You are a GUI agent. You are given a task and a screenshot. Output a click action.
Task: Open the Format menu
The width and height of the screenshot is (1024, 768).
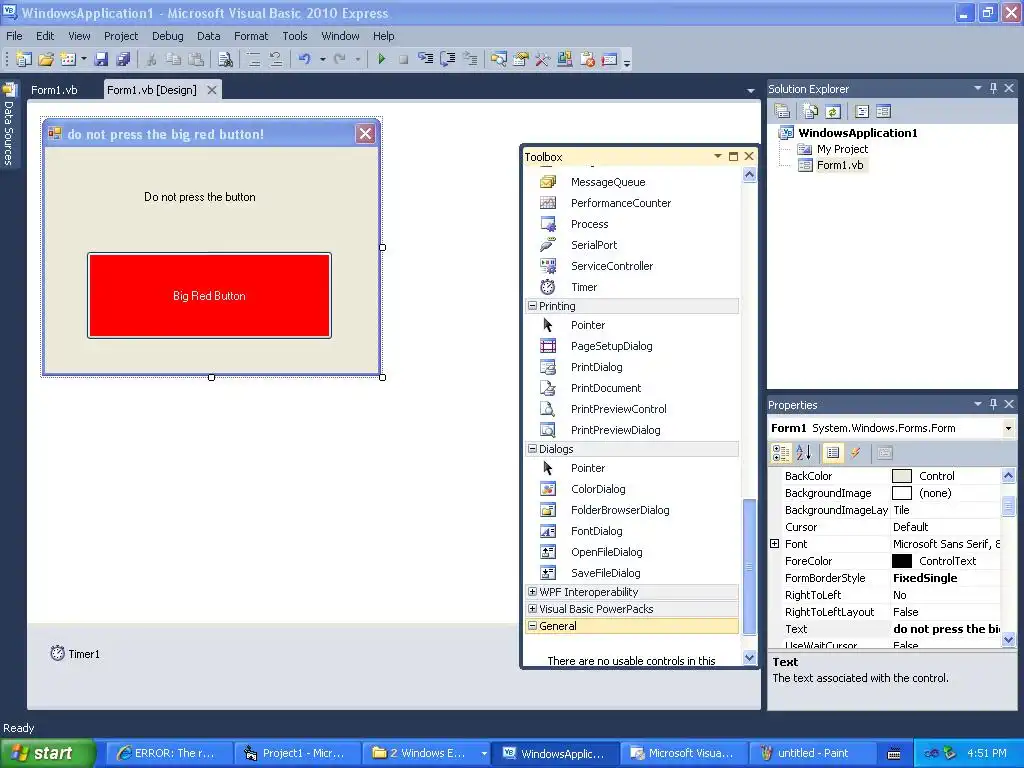click(251, 36)
